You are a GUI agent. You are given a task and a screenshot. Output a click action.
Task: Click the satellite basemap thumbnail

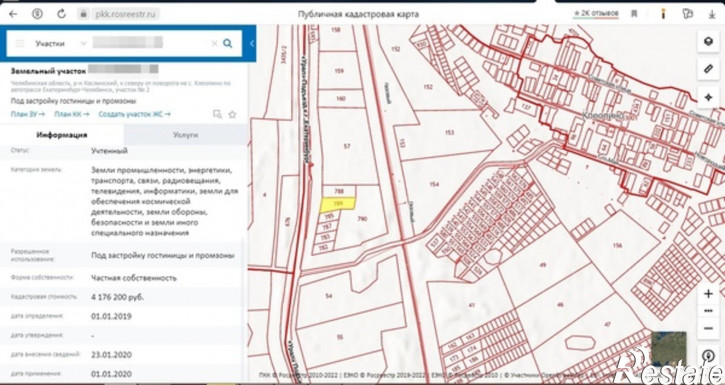pos(669,349)
